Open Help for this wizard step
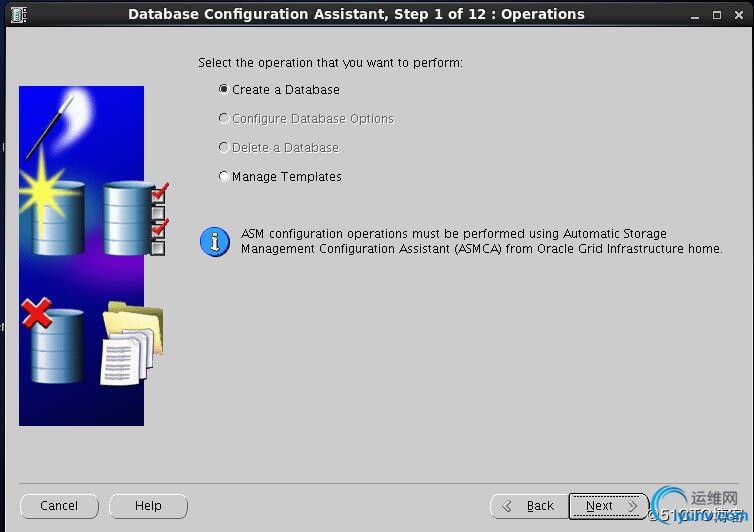Image resolution: width=754 pixels, height=532 pixels. [148, 506]
